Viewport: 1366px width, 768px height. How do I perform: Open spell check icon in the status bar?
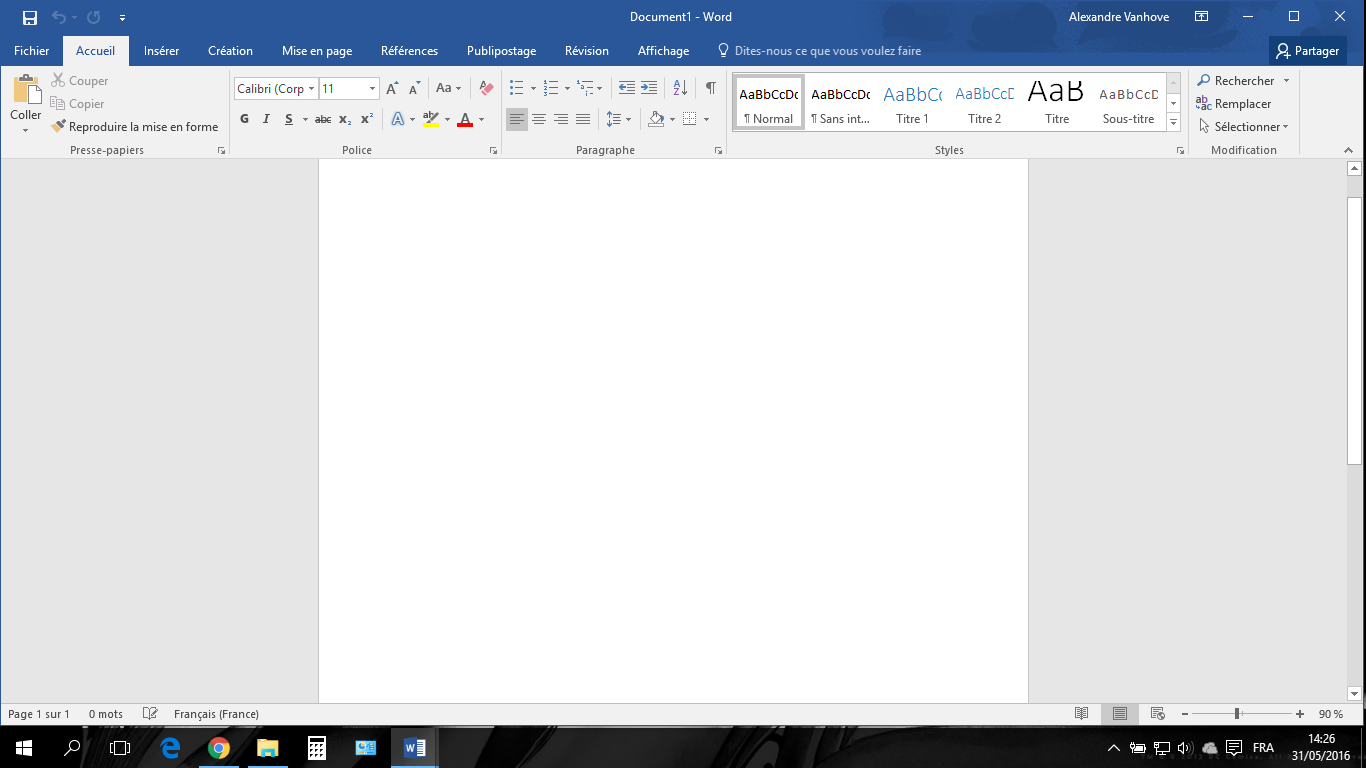pyautogui.click(x=150, y=714)
